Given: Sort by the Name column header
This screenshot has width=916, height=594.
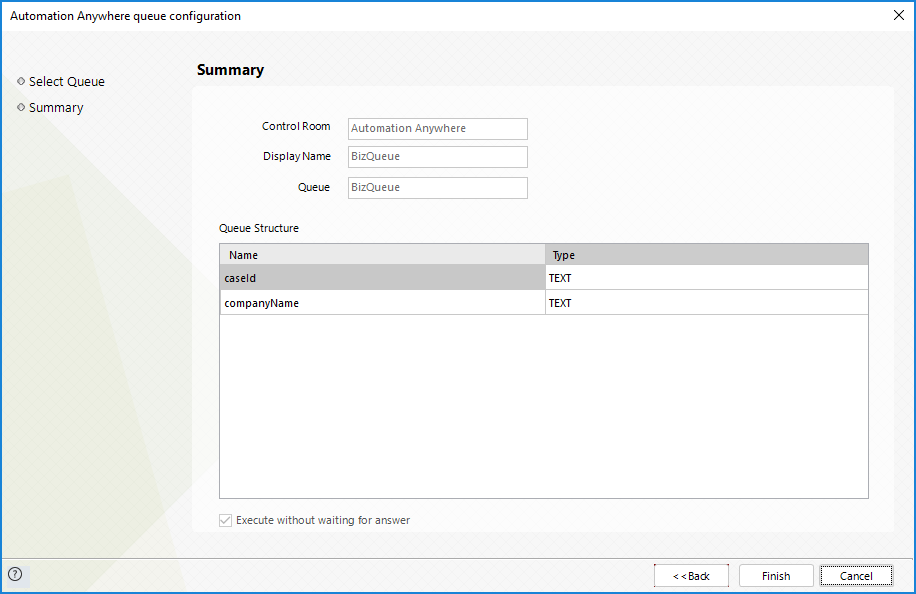Looking at the screenshot, I should point(382,255).
